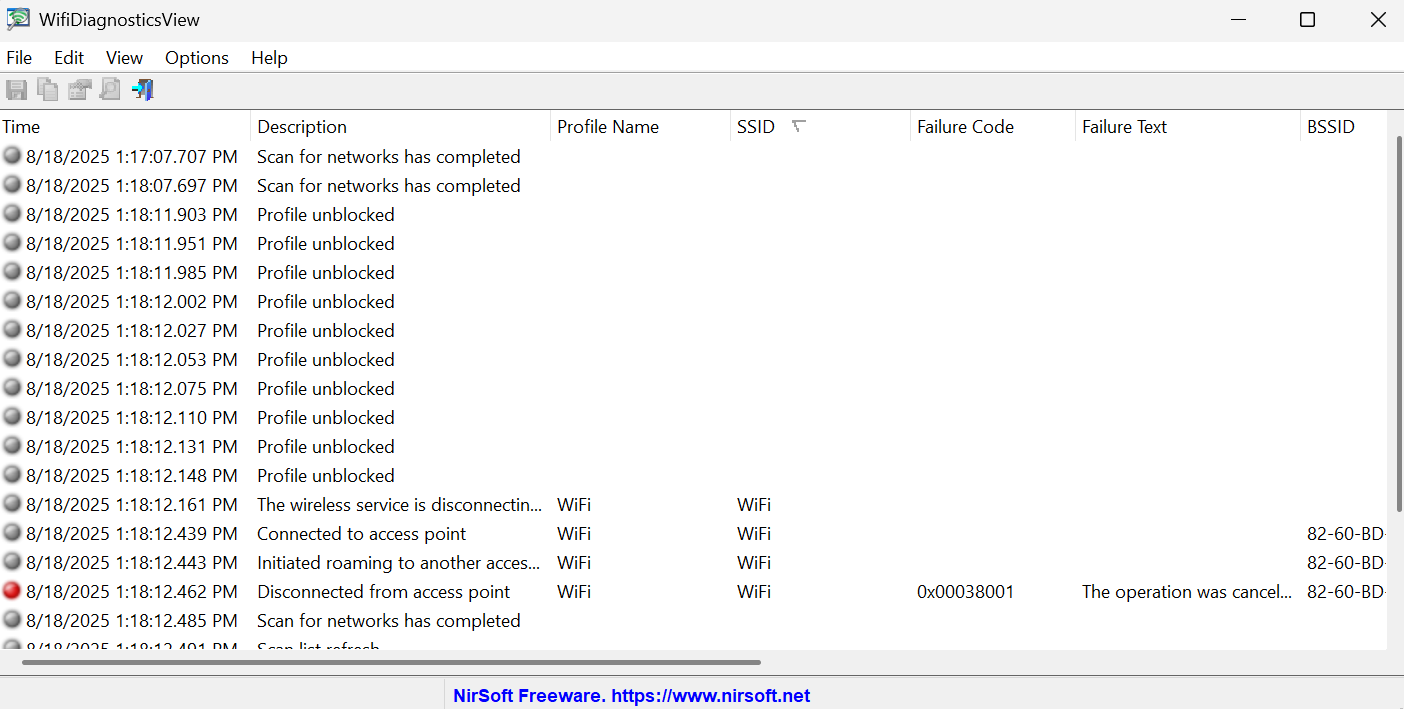
Task: Open the View menu
Action: click(124, 58)
